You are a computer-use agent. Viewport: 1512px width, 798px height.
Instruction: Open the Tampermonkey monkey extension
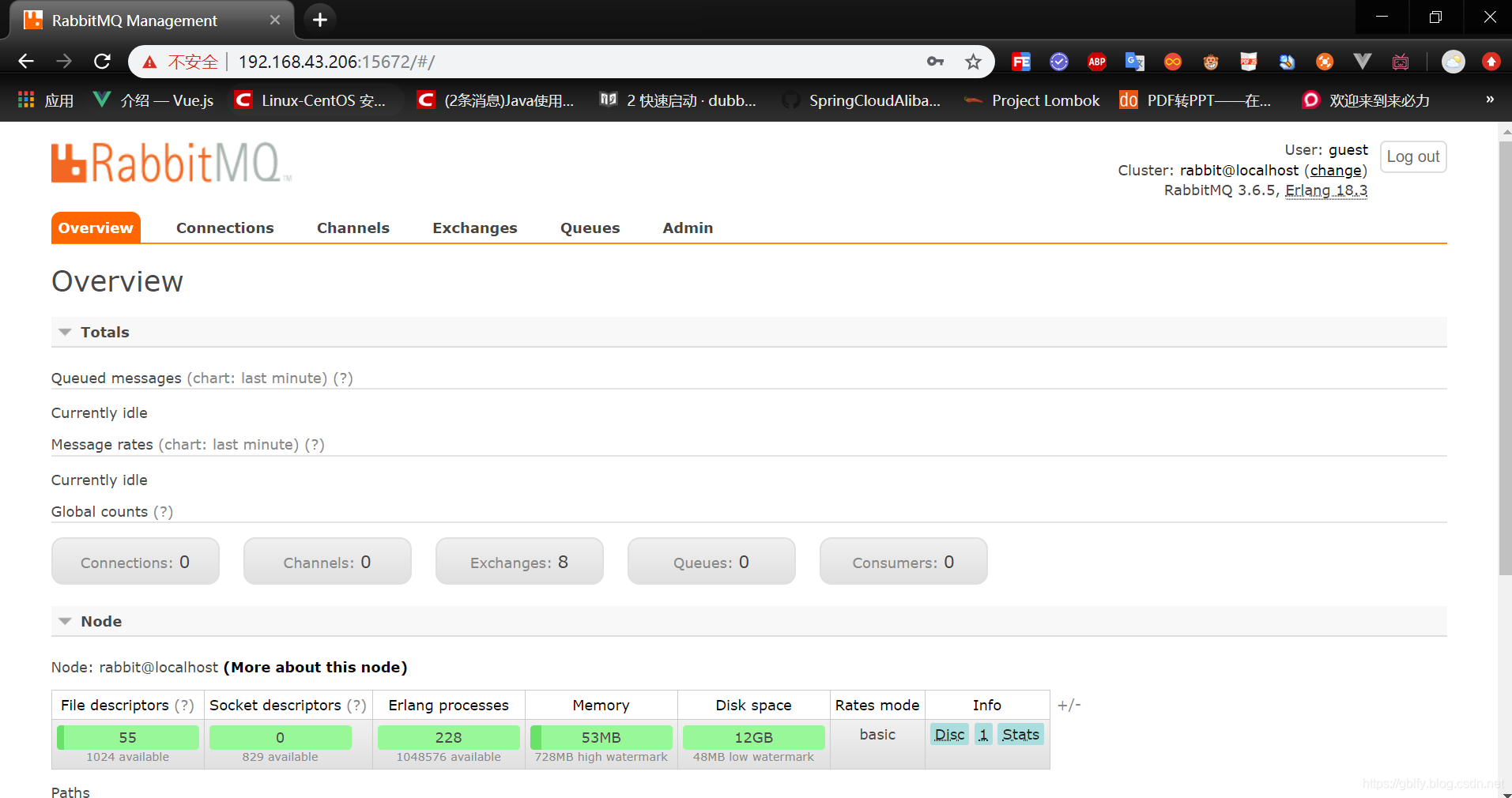(x=1211, y=62)
